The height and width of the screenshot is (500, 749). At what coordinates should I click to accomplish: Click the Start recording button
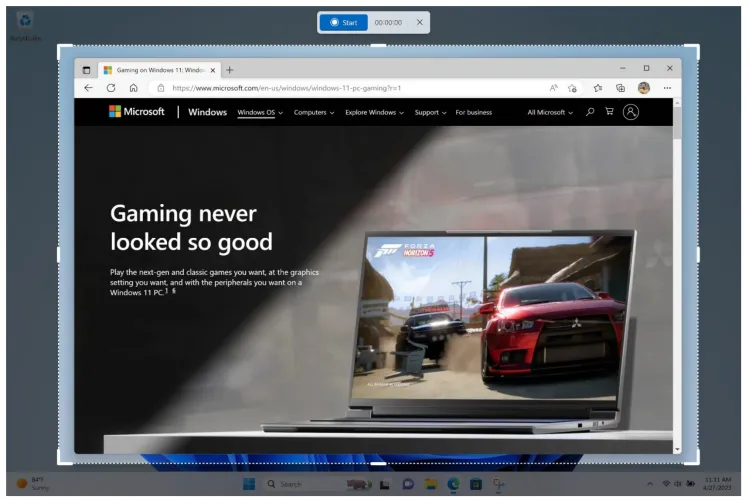(343, 22)
